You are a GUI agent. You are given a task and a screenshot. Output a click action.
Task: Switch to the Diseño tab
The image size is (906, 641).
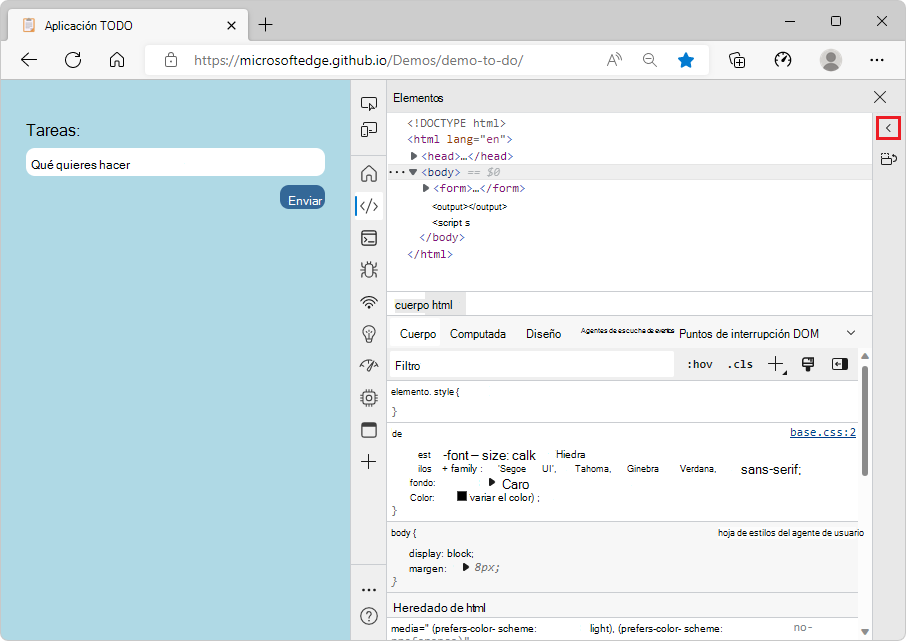pyautogui.click(x=543, y=334)
